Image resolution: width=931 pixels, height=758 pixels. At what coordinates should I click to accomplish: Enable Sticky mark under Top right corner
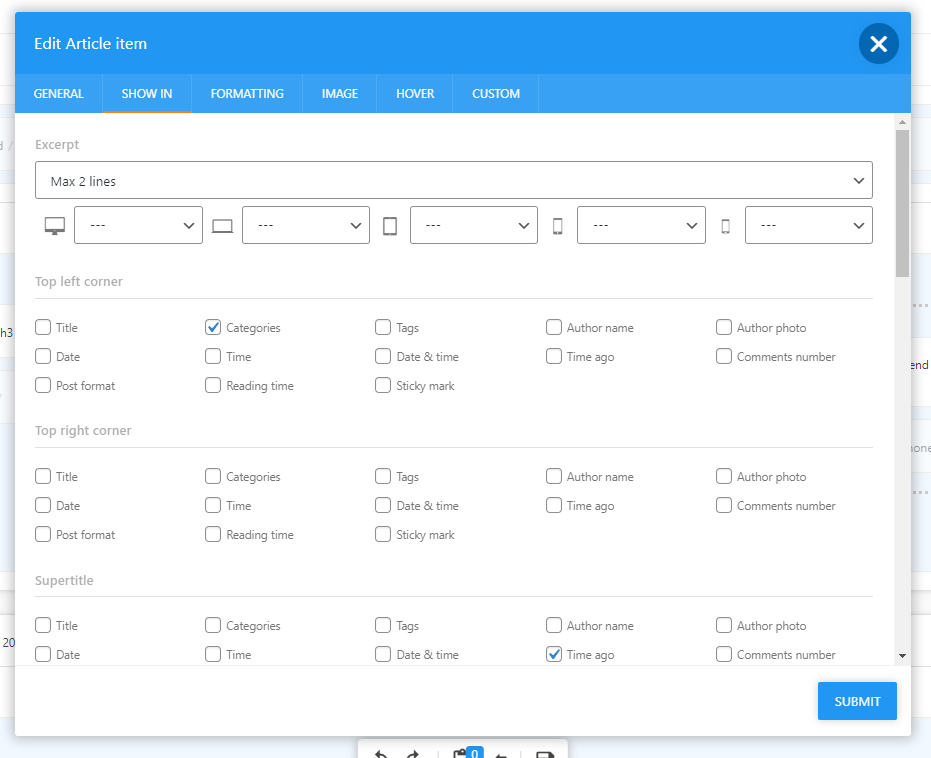[383, 534]
